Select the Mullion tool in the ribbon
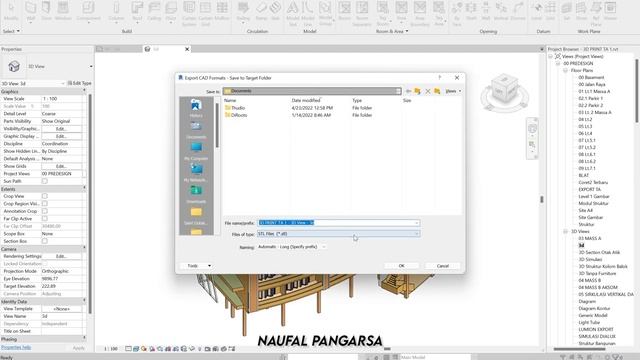Screen dimensions: 640x360 point(222,11)
